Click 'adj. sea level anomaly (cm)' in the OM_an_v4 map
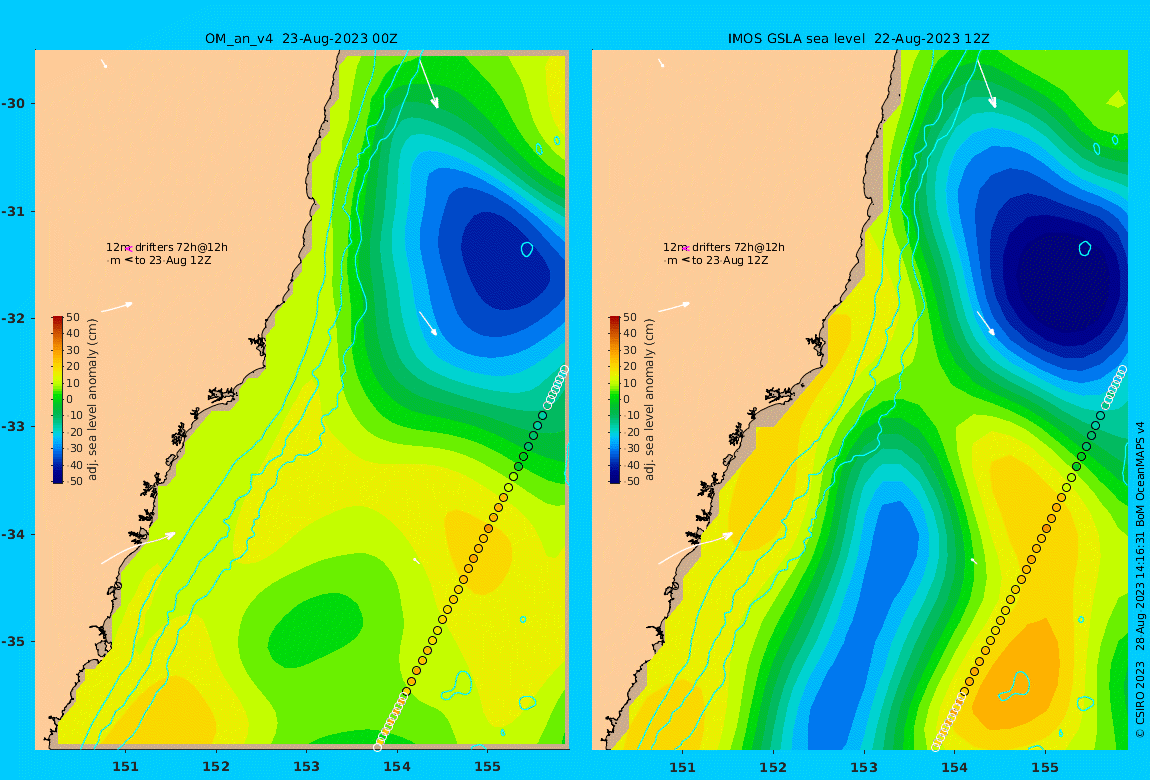Viewport: 1150px width, 780px height. click(x=92, y=400)
